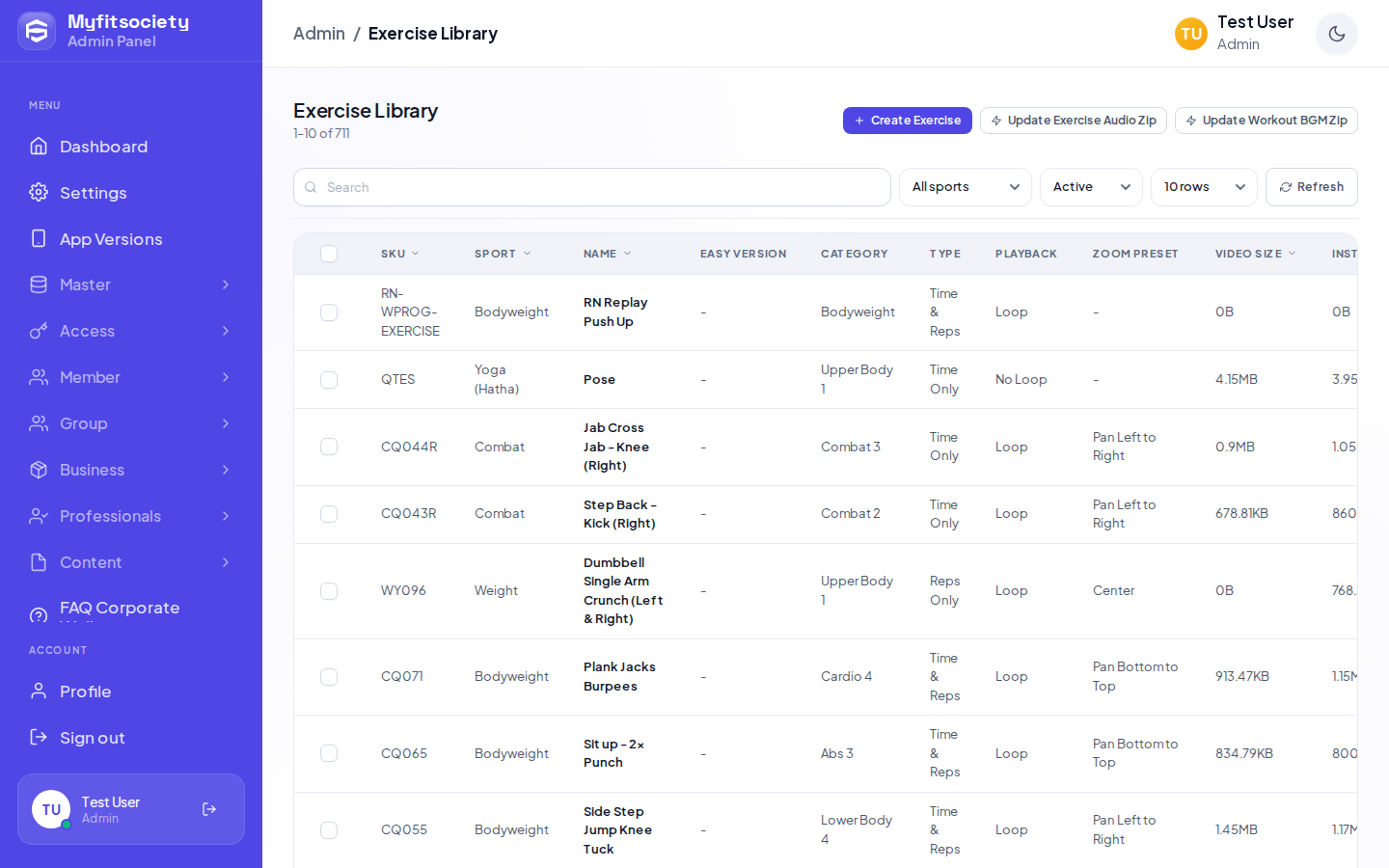The image size is (1389, 868).
Task: Click the Myfitsociety logo icon
Action: (37, 31)
